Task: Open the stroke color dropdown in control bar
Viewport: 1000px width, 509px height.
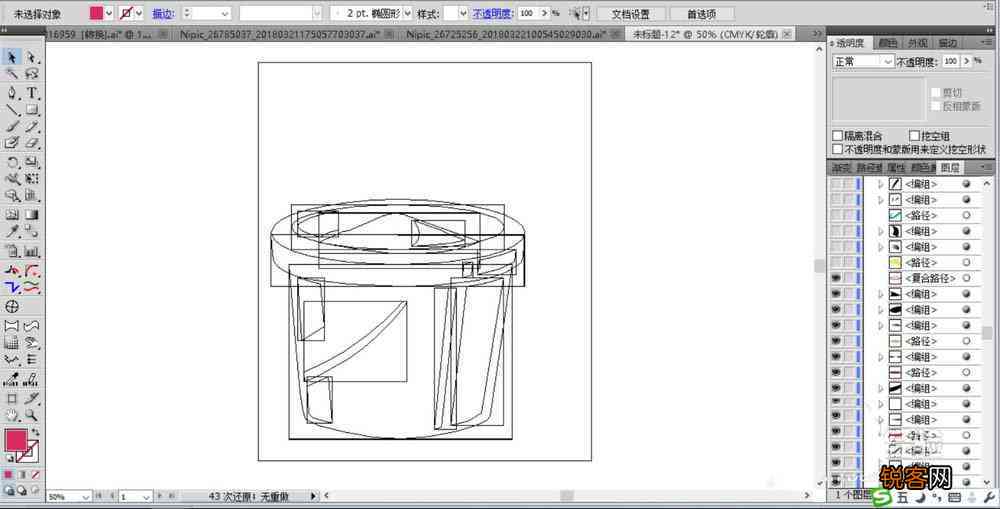Action: coord(139,13)
